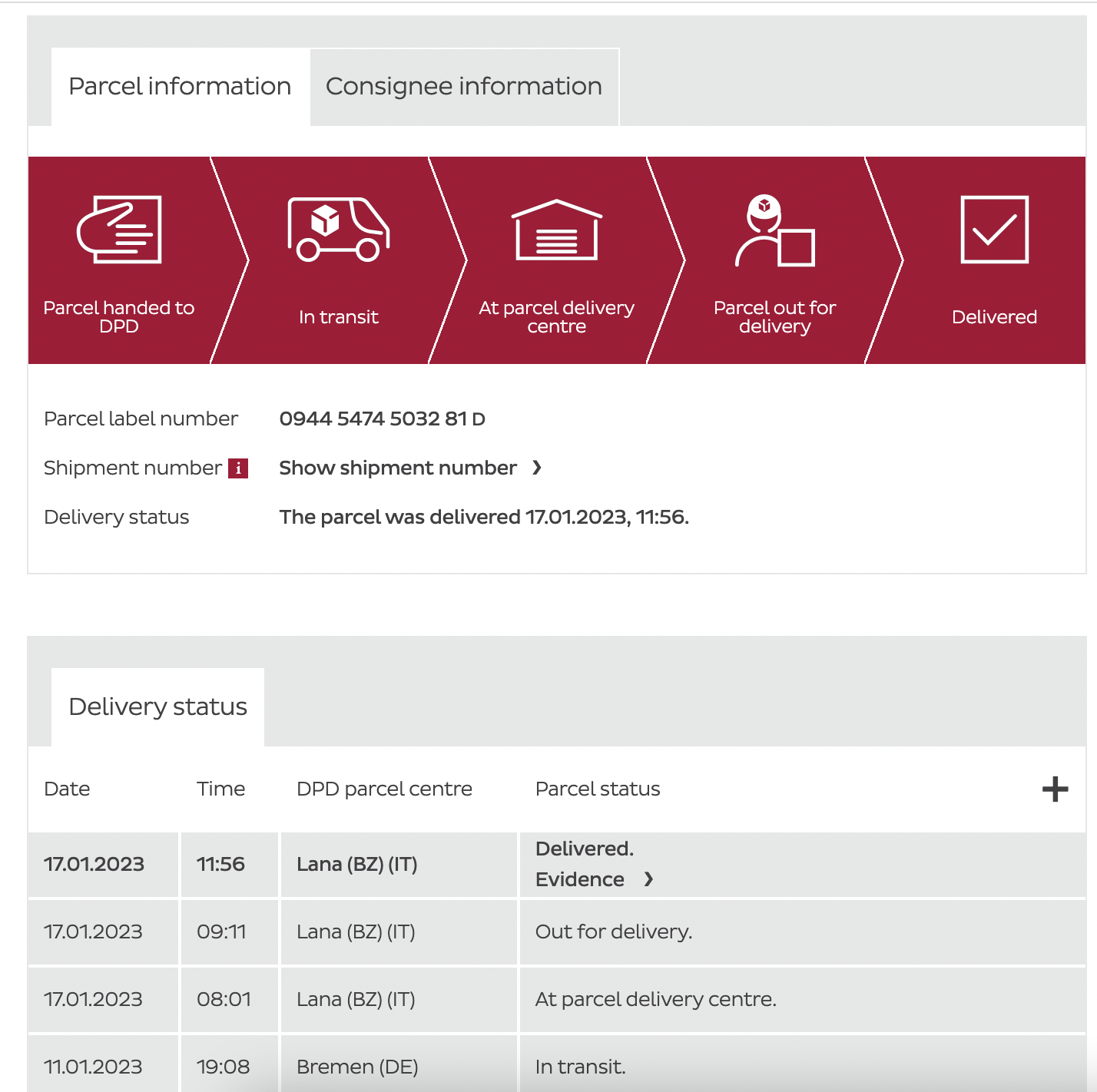Click the Parcel status column header
This screenshot has width=1097, height=1092.
(x=598, y=789)
